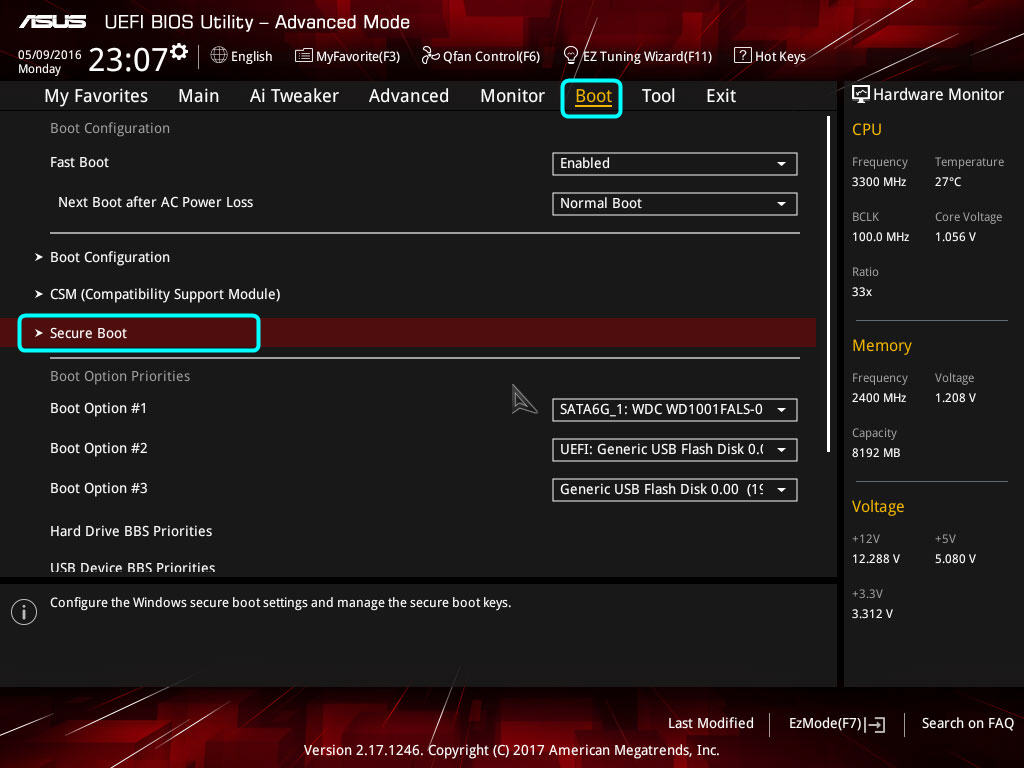
Task: Go to the Advanced tab
Action: (x=409, y=96)
